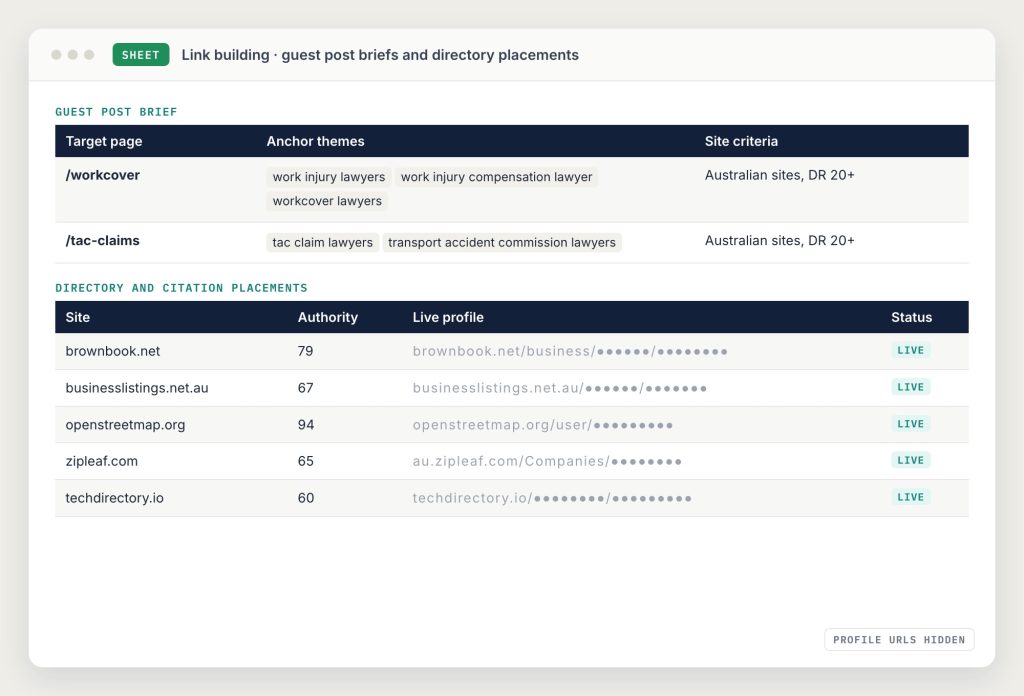The image size is (1024, 696).
Task: Click the LIVE badge for zipleaf.com
Action: [910, 460]
